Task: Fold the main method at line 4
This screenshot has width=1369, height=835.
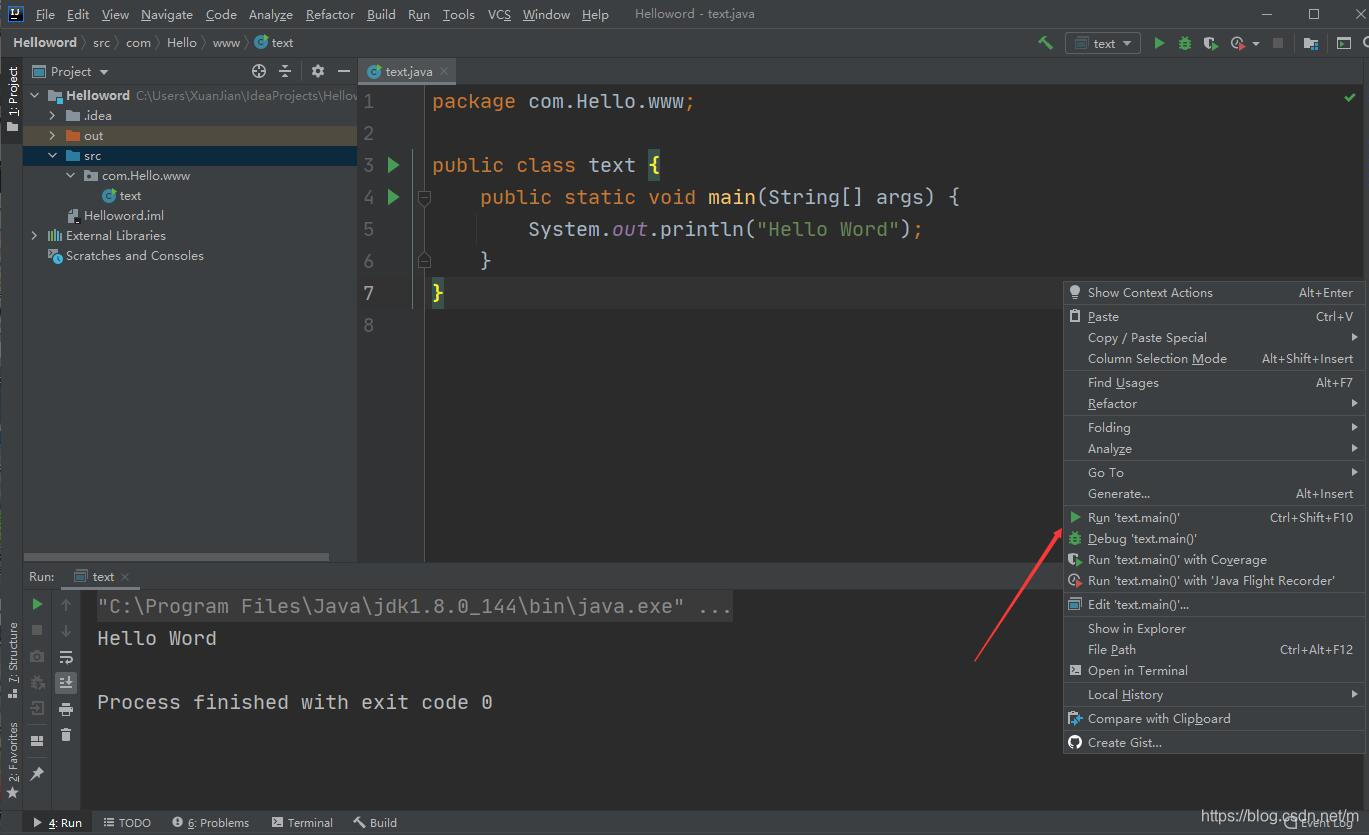Action: [424, 198]
